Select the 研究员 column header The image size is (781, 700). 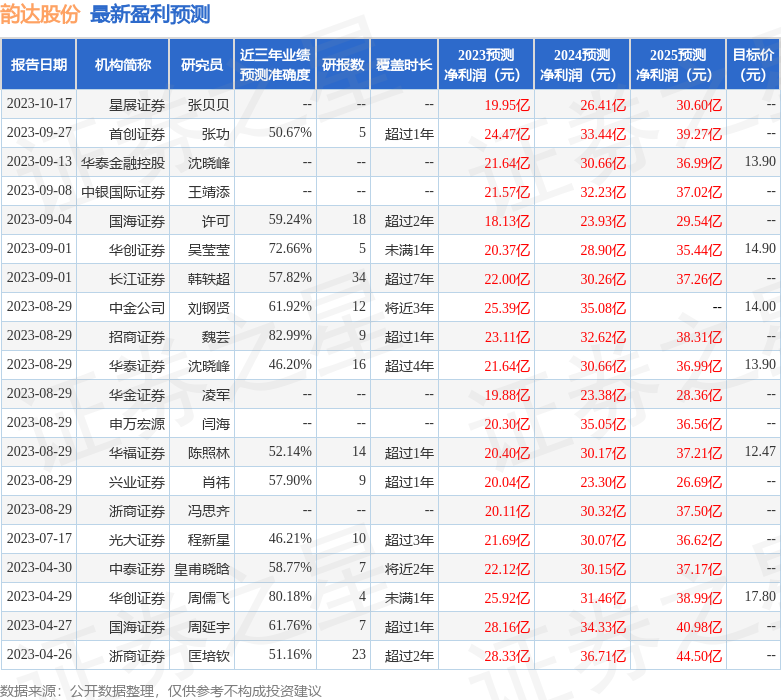coord(202,64)
